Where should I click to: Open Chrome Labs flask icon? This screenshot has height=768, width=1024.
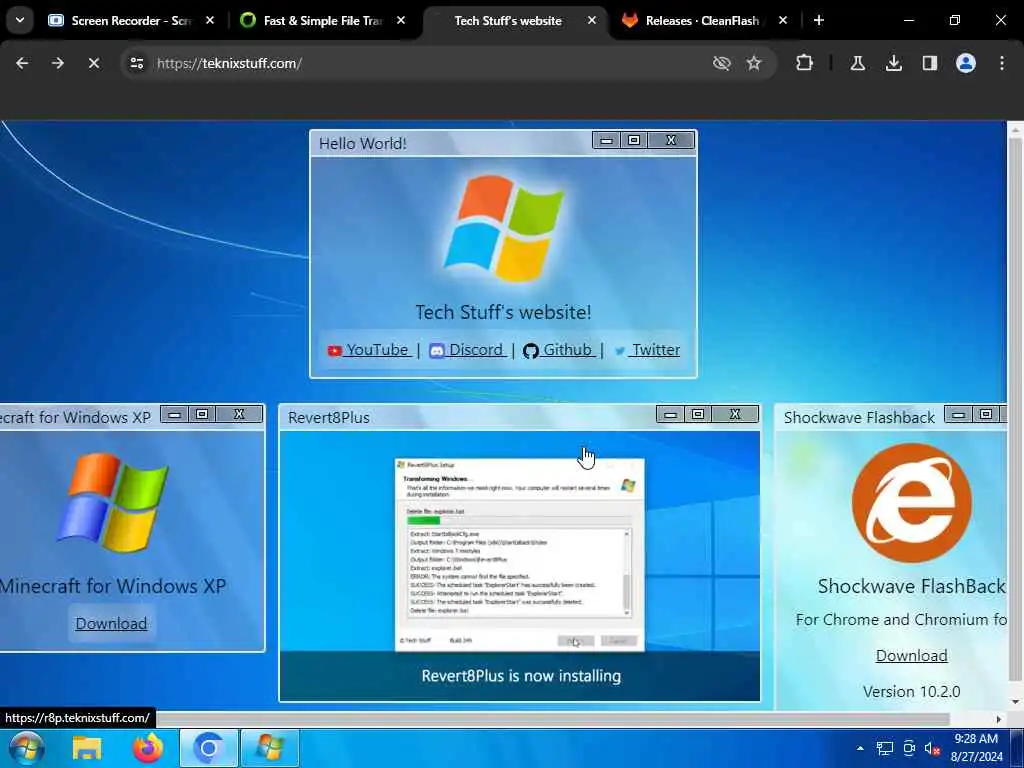pyautogui.click(x=857, y=63)
